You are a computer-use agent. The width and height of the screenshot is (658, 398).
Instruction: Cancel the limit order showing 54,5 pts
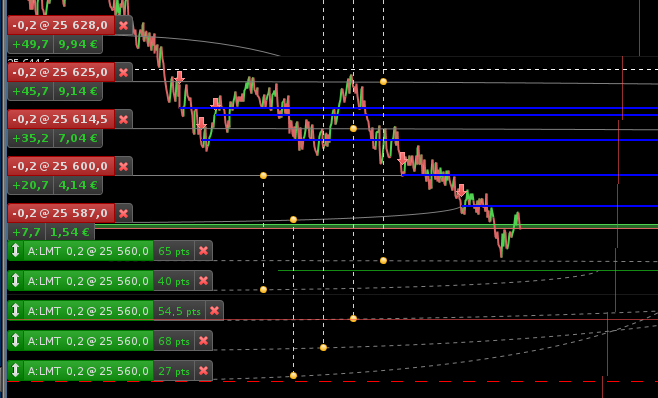[214, 311]
